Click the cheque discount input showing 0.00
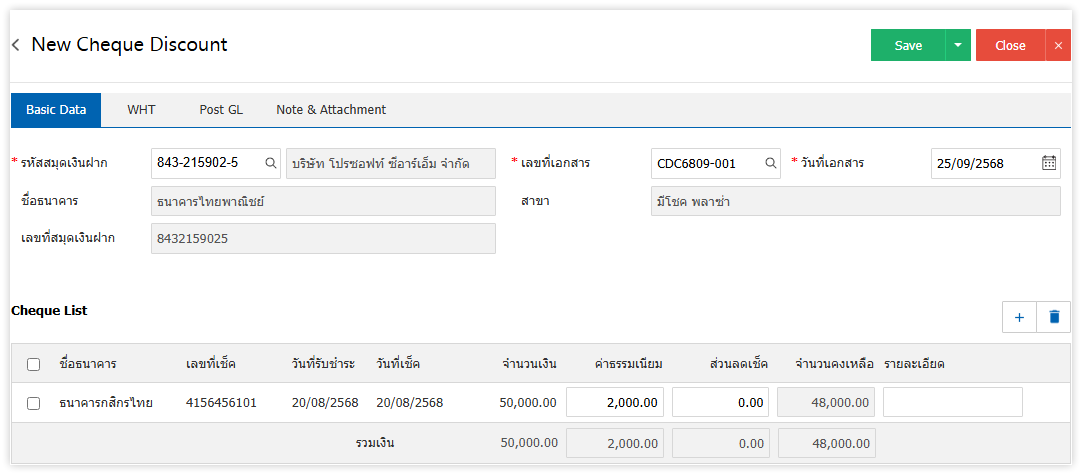Screen dimensions: 1082x475 [x=720, y=403]
